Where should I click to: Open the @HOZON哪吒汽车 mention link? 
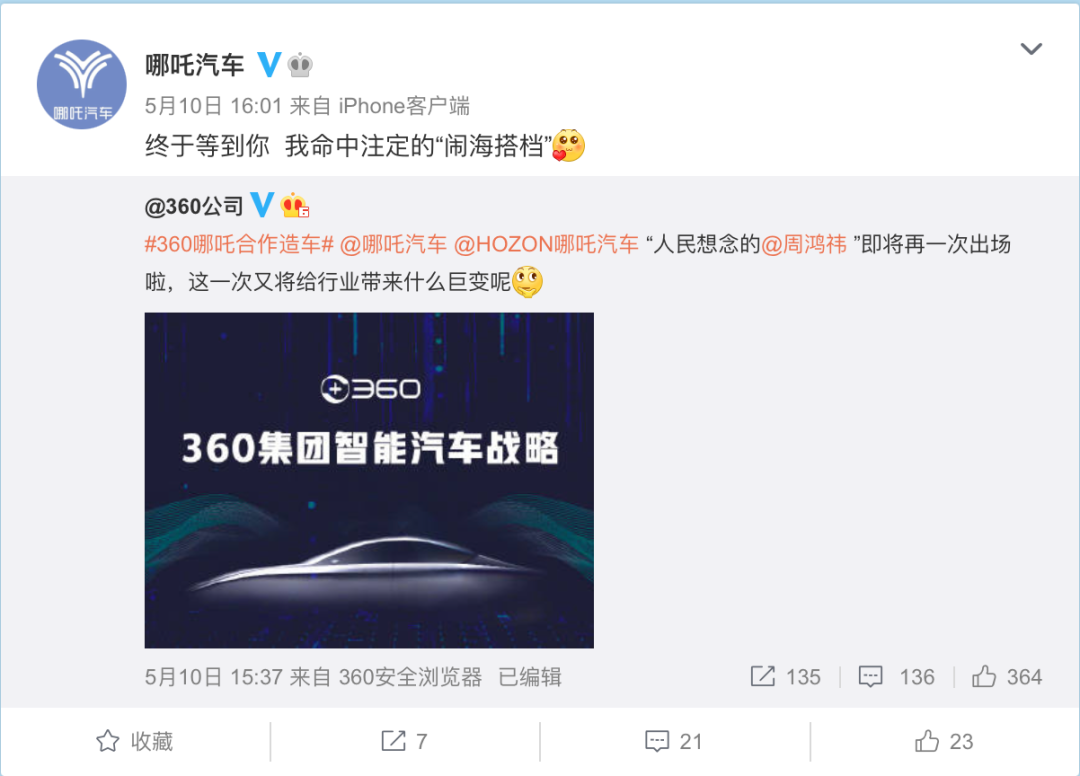[x=546, y=244]
